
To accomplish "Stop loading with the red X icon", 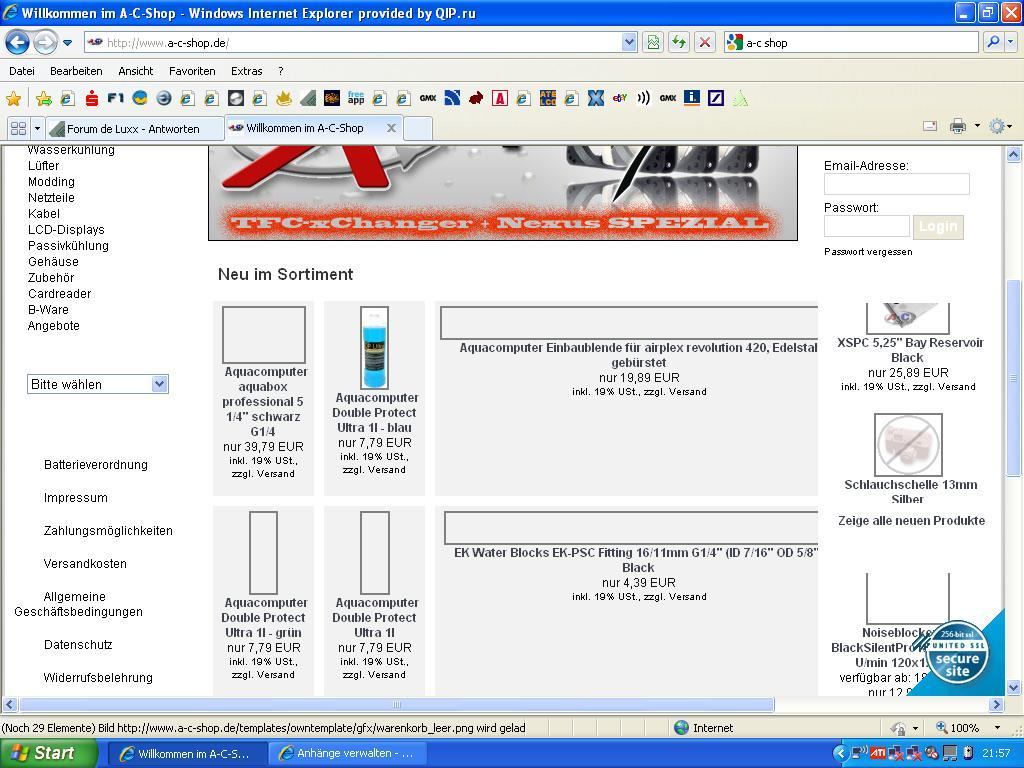I will click(705, 42).
